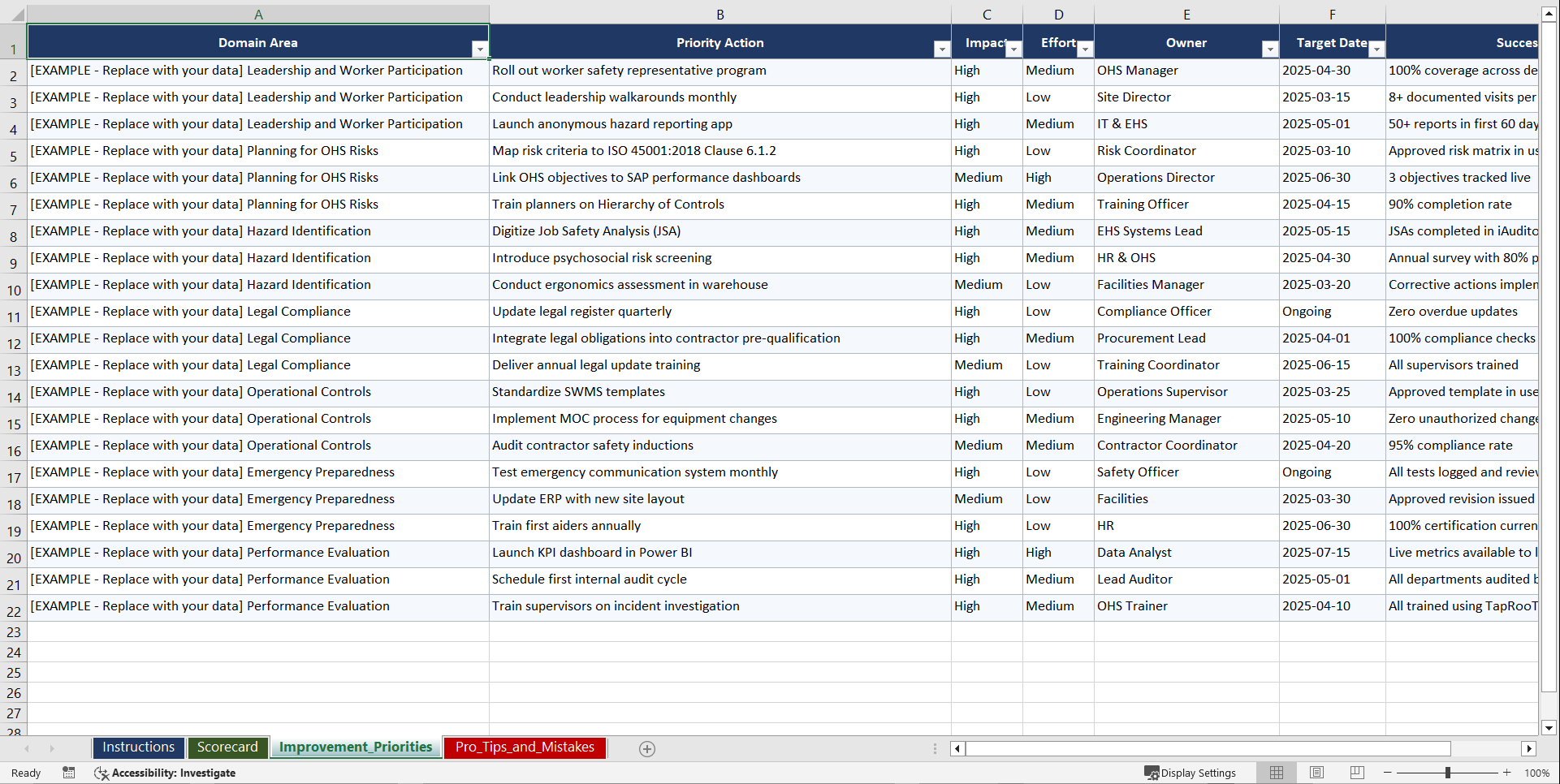Open the Effort column filter dropdown
This screenshot has height=784, width=1560.
[x=1086, y=49]
